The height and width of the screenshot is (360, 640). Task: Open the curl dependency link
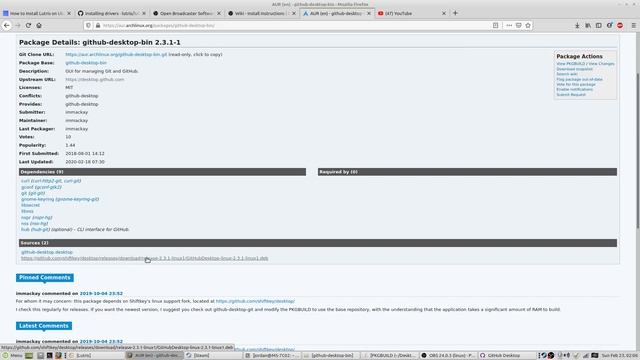pyautogui.click(x=25, y=181)
